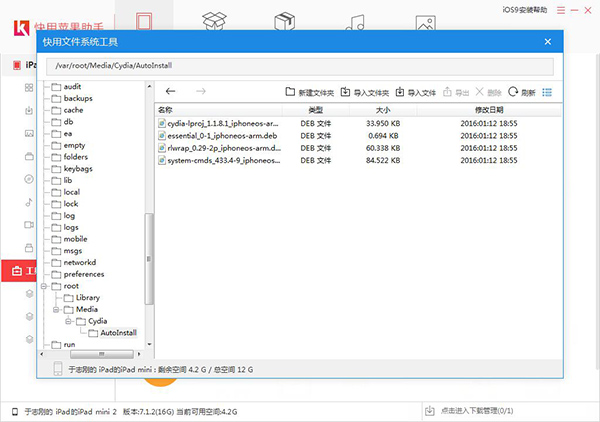Sort by 大小 column header

383,110
